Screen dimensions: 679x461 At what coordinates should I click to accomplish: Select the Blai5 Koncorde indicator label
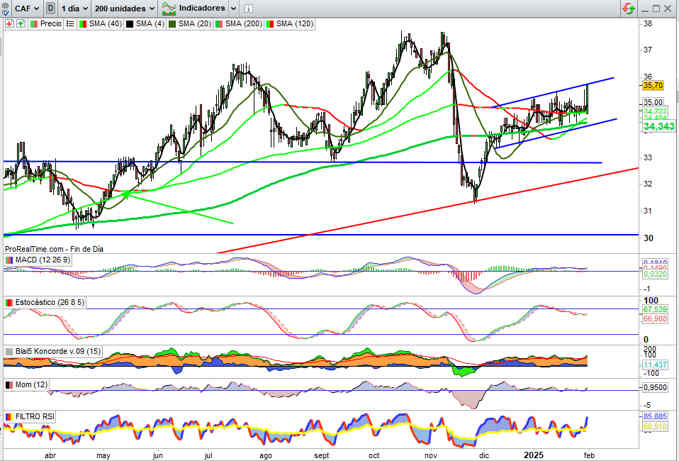point(48,351)
